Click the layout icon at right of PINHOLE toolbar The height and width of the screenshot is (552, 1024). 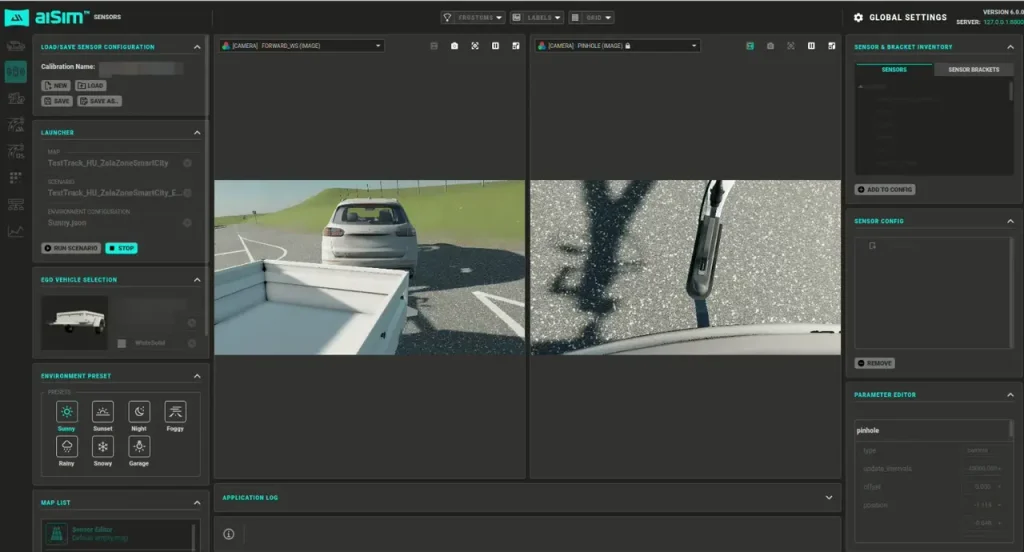[x=831, y=46]
